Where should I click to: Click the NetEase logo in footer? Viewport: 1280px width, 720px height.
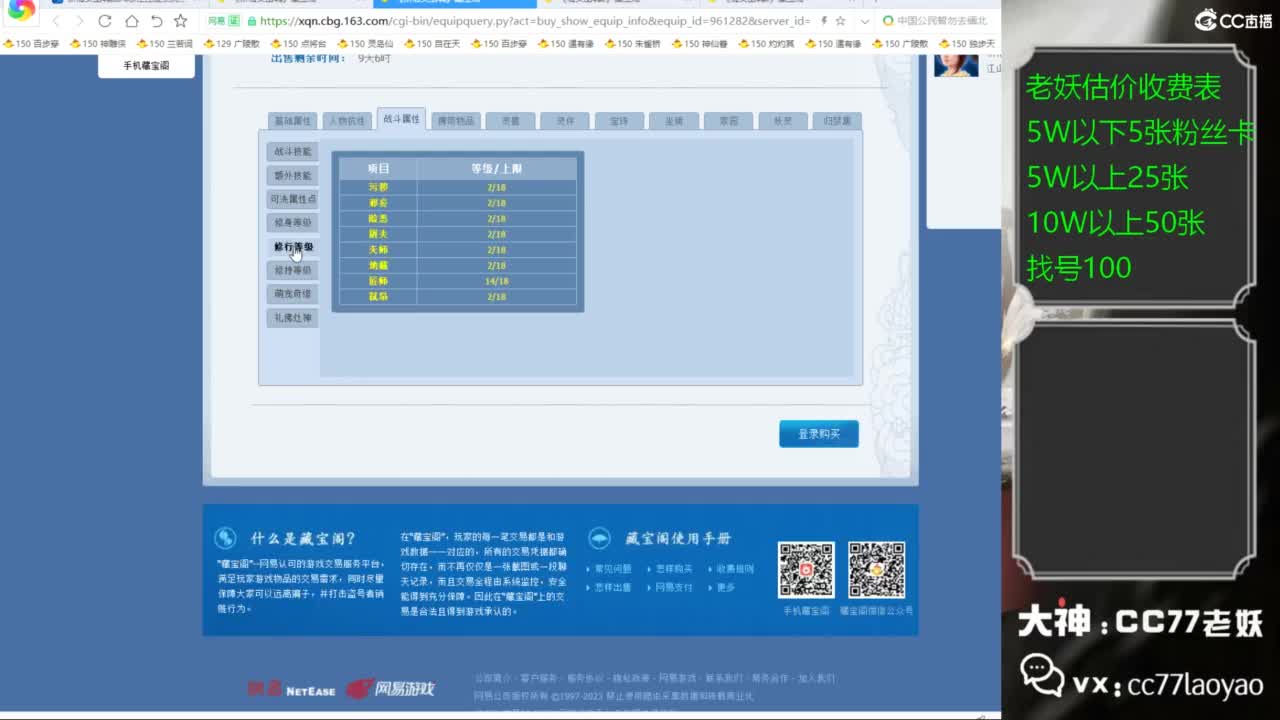click(x=292, y=689)
